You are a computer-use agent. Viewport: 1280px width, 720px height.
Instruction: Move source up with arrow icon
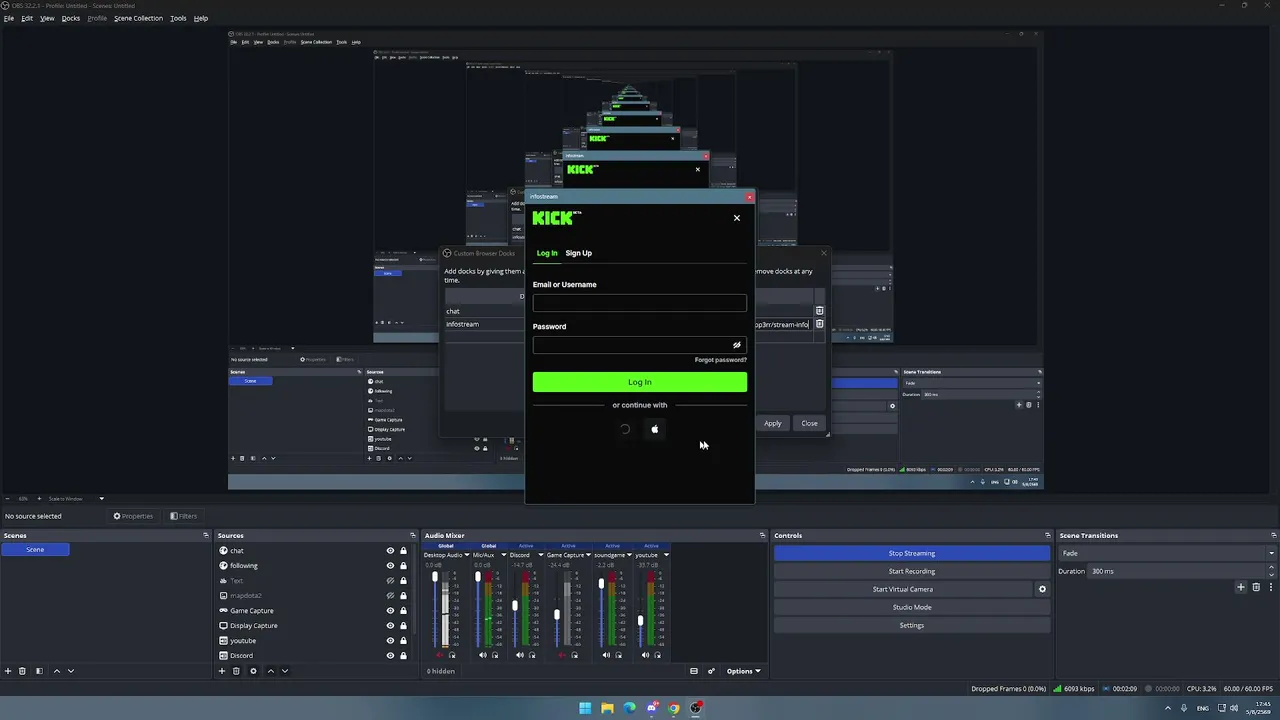click(x=270, y=671)
